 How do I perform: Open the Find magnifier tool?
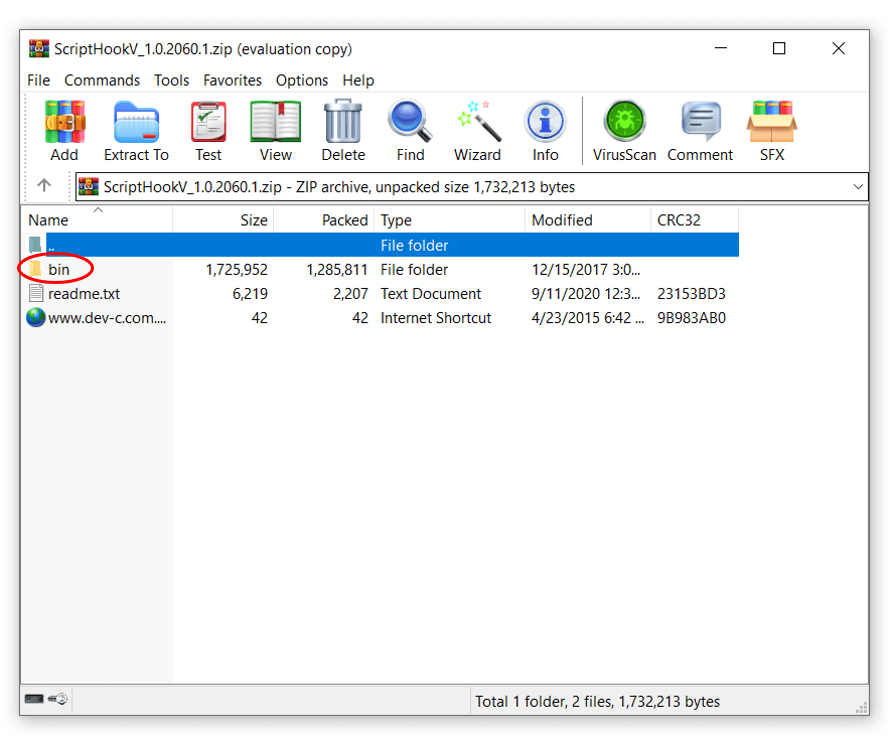coord(410,130)
